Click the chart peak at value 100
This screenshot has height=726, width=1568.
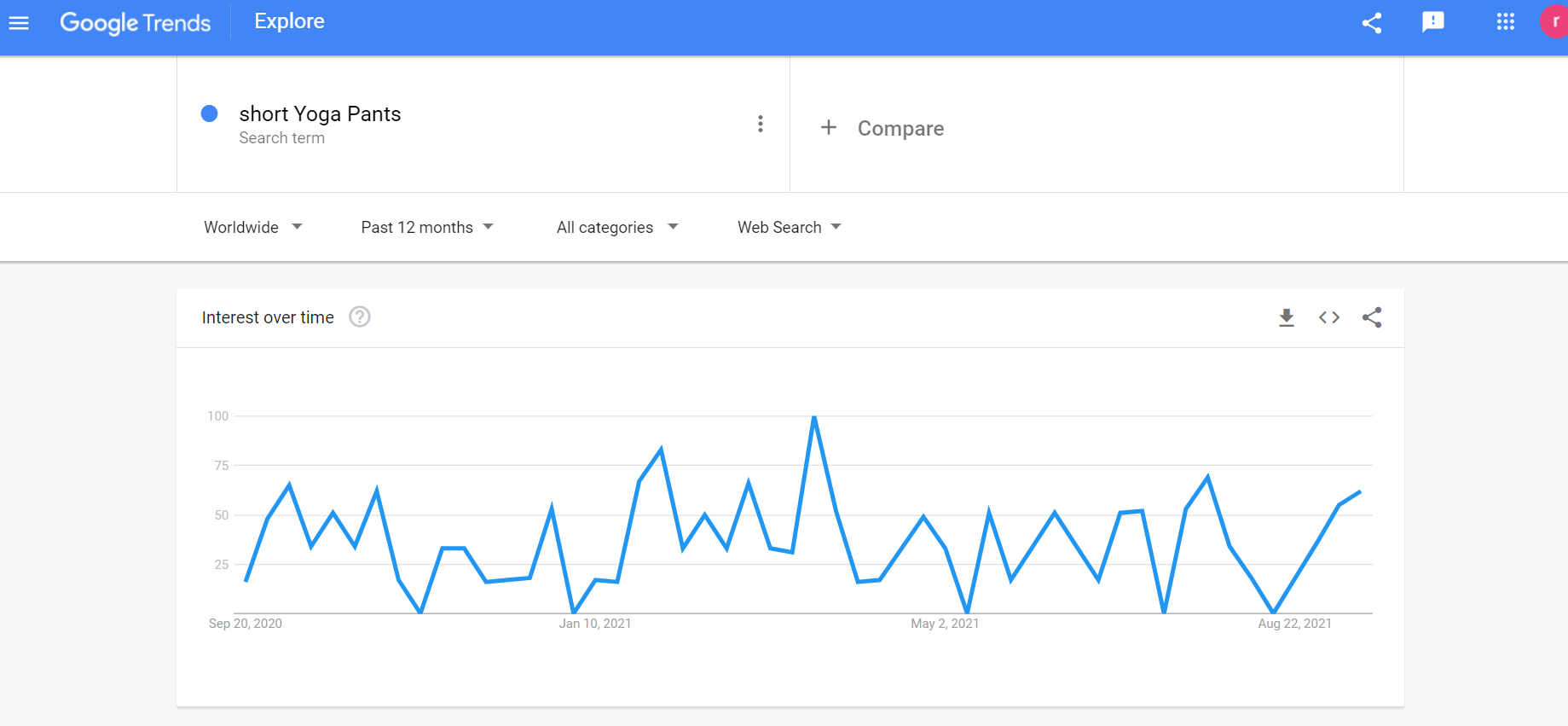pyautogui.click(x=814, y=417)
